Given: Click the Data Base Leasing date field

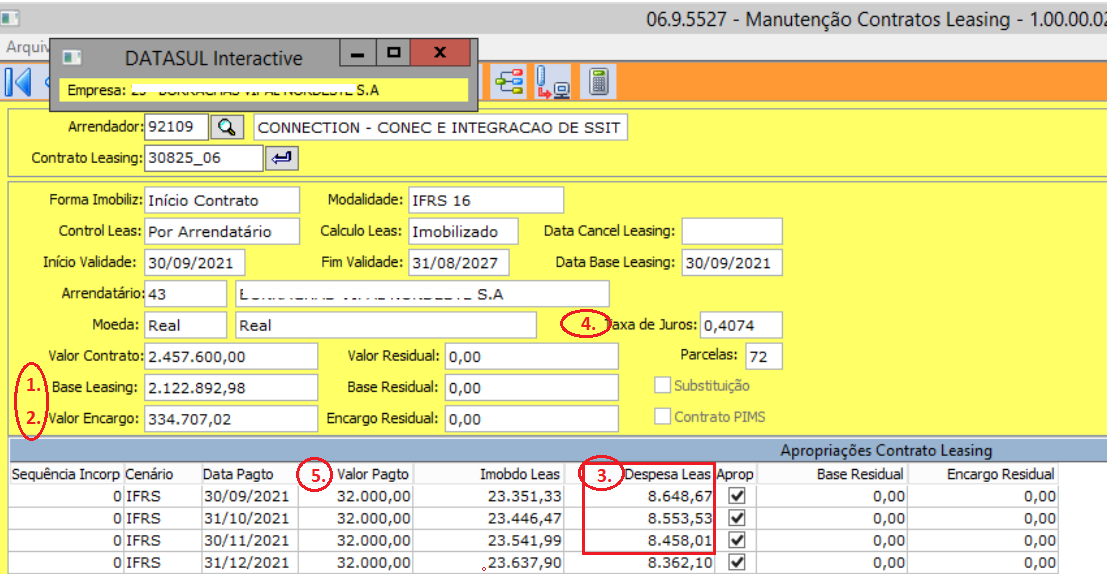Looking at the screenshot, I should click(732, 263).
